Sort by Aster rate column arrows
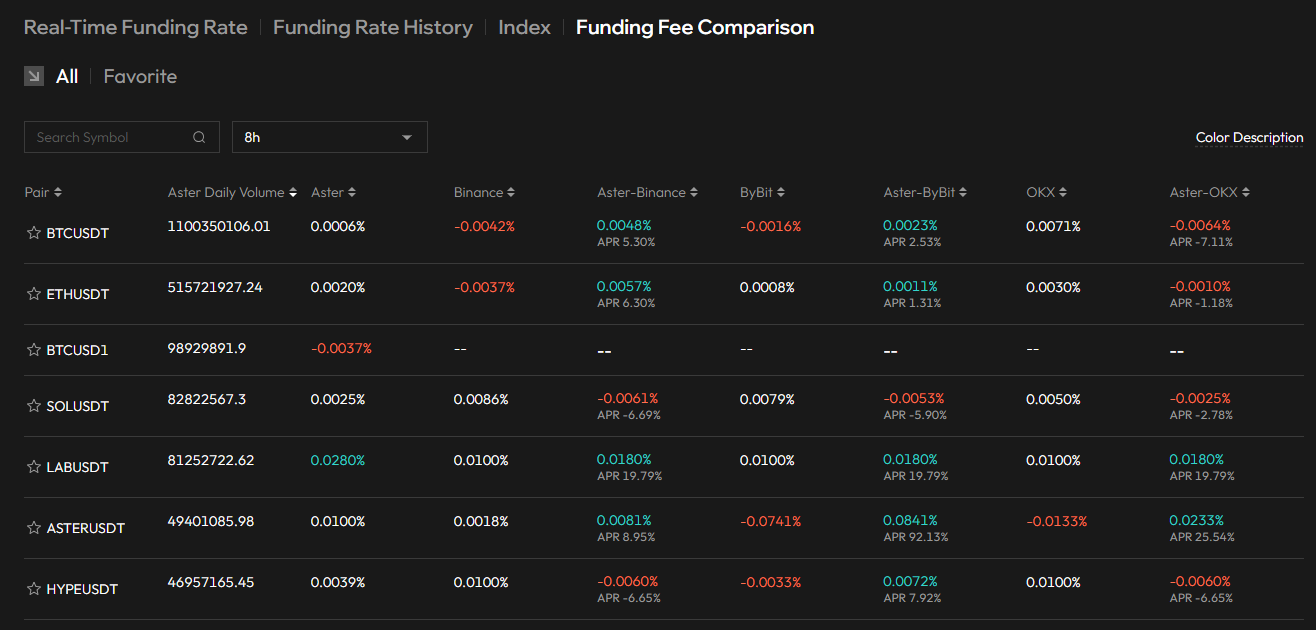This screenshot has height=630, width=1316. [352, 192]
